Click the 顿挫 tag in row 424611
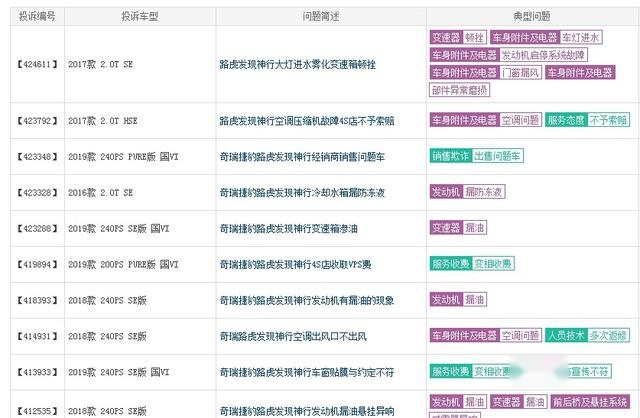Image resolution: width=640 pixels, height=418 pixels. 475,38
